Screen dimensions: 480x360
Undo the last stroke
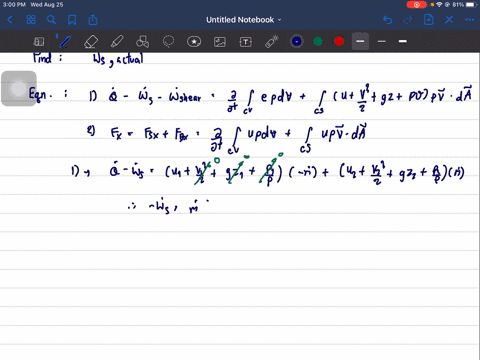pyautogui.click(x=387, y=20)
